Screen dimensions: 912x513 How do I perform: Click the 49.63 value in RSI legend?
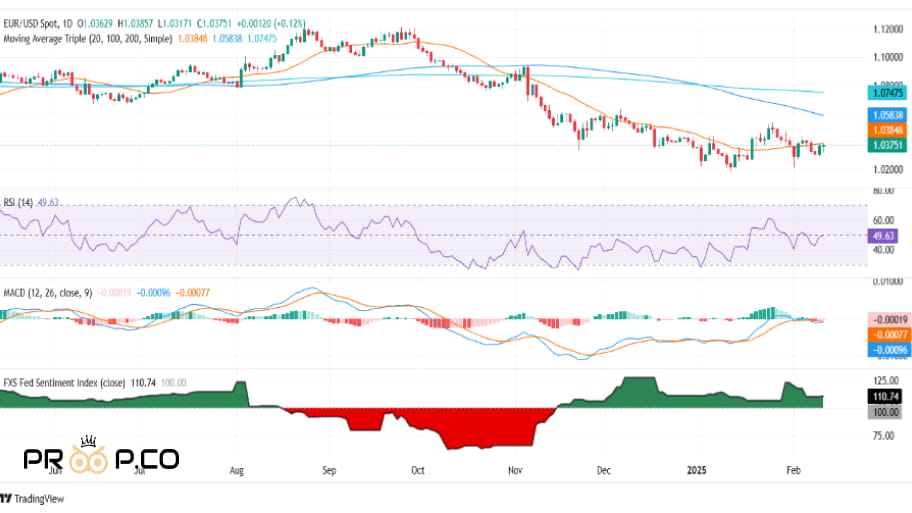pos(48,202)
